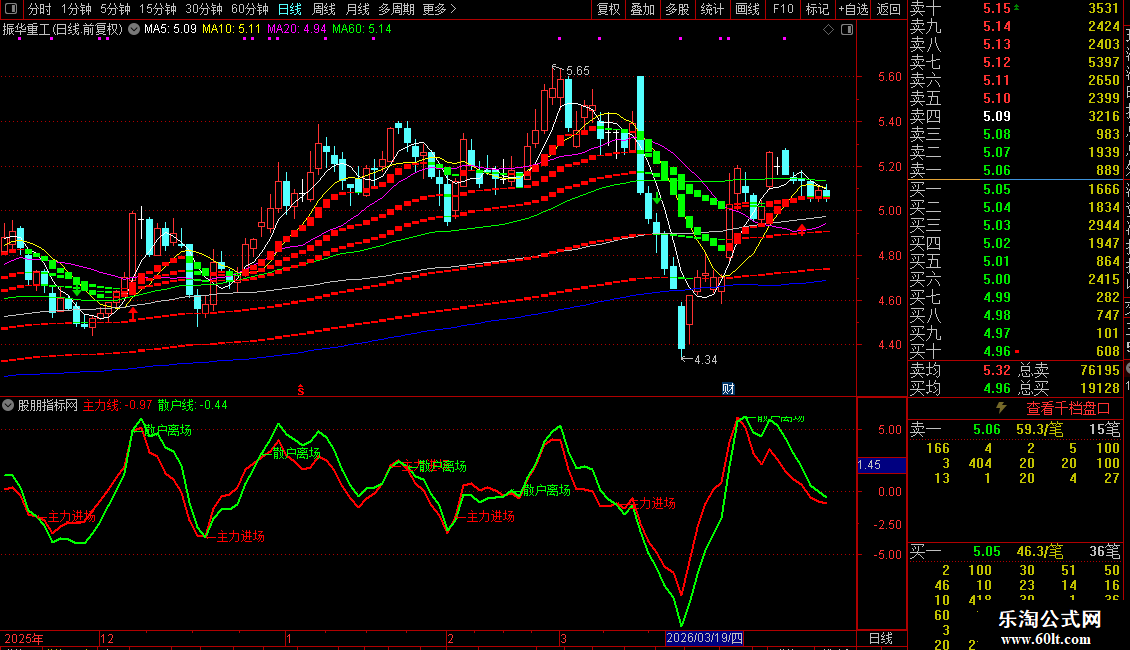
Task: Click the 2025年 timeline label
Action: 24,638
